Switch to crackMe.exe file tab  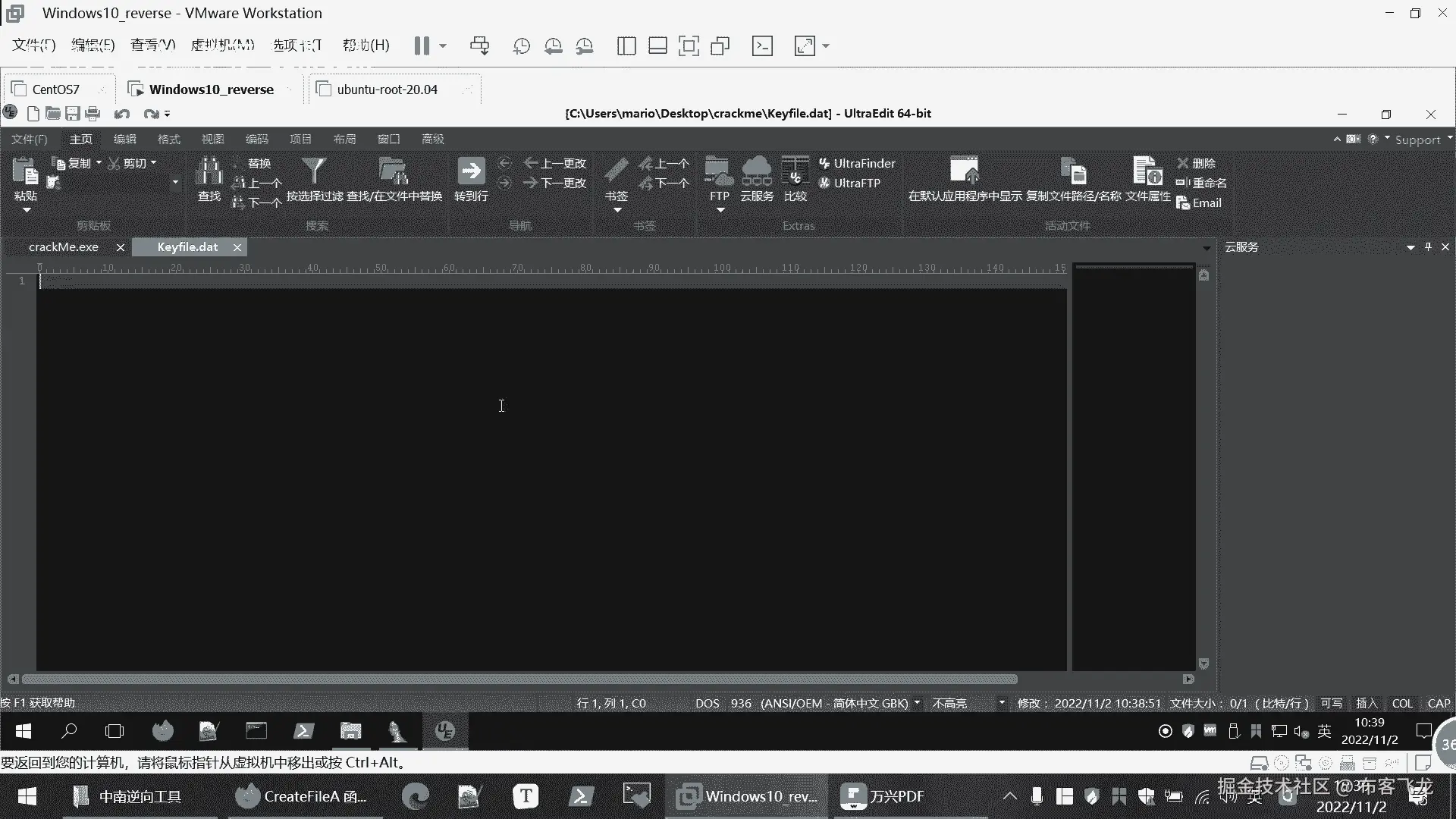tap(64, 247)
